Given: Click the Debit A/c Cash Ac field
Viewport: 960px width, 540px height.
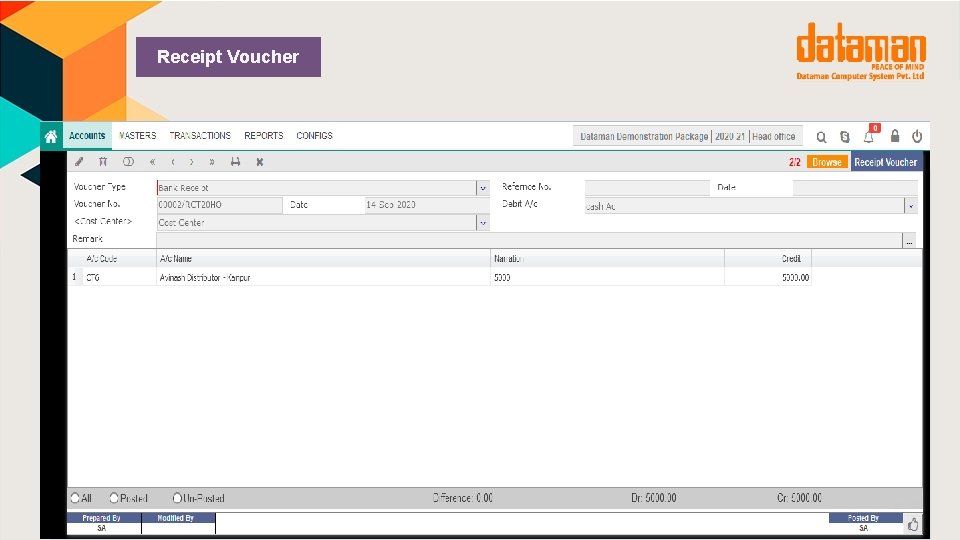Looking at the screenshot, I should tap(744, 206).
